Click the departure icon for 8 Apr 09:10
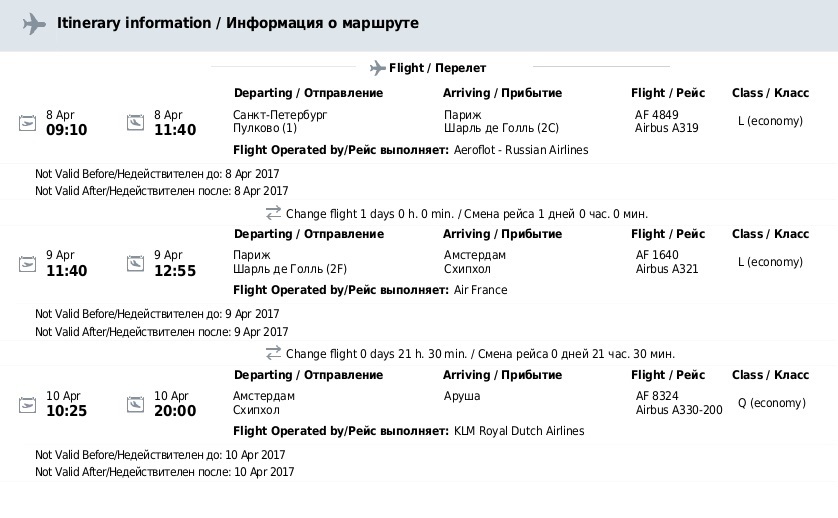This screenshot has width=838, height=518. 27,123
